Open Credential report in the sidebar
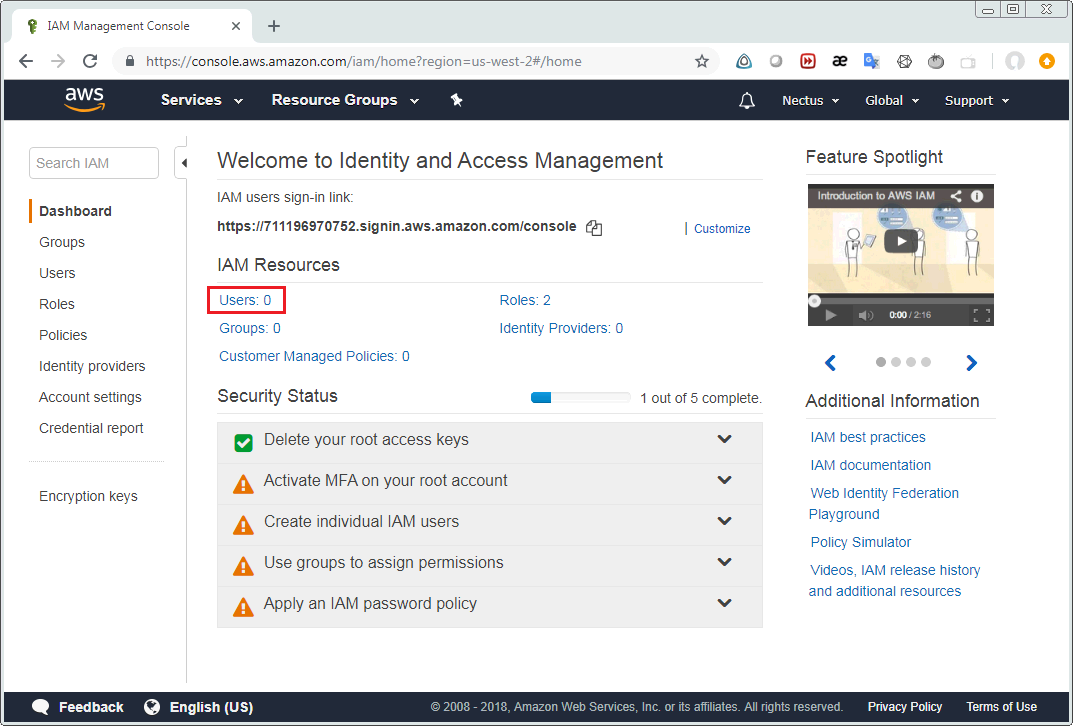This screenshot has height=726, width=1073. pyautogui.click(x=91, y=428)
